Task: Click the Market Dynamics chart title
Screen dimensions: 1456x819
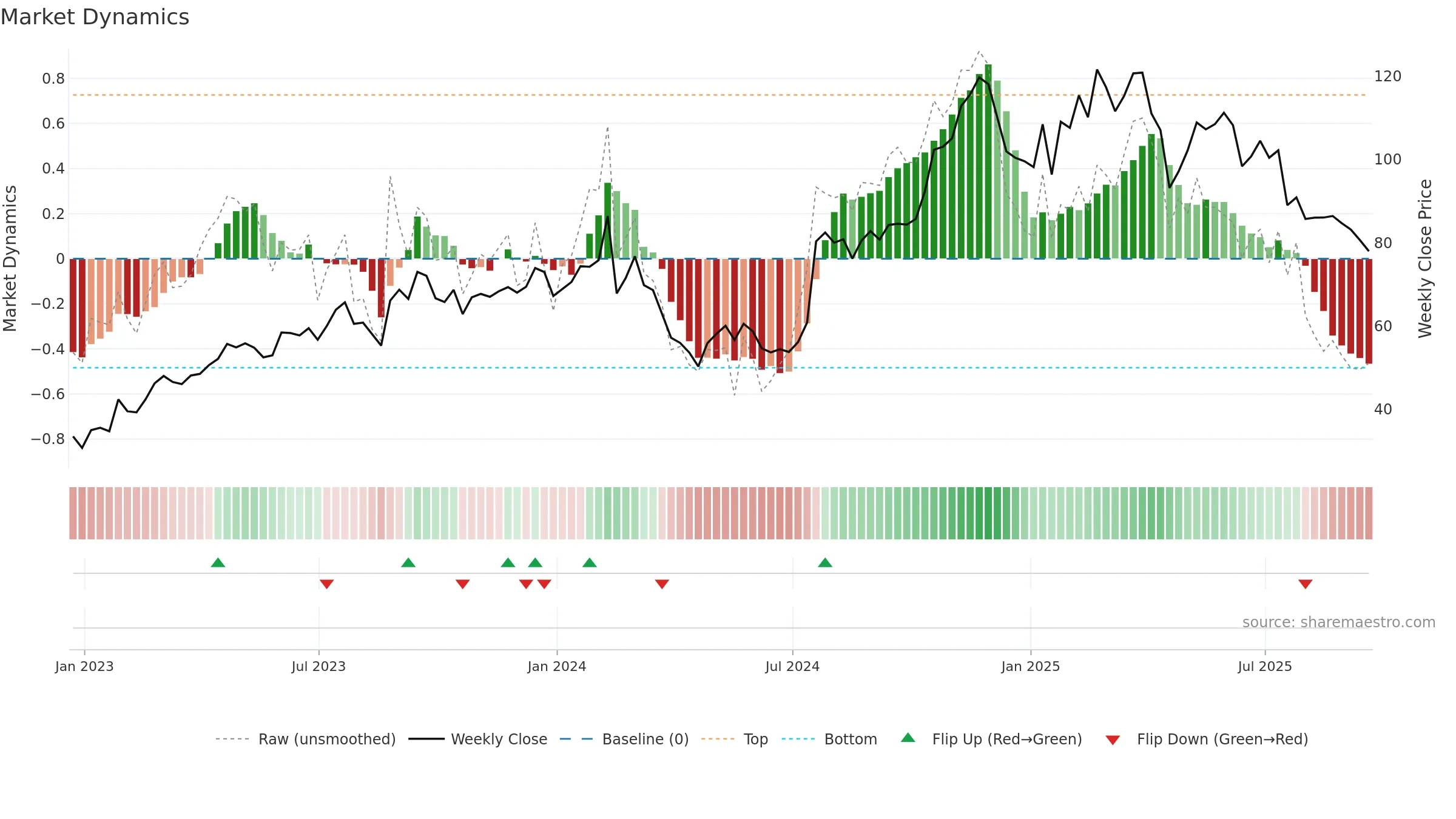Action: point(95,17)
